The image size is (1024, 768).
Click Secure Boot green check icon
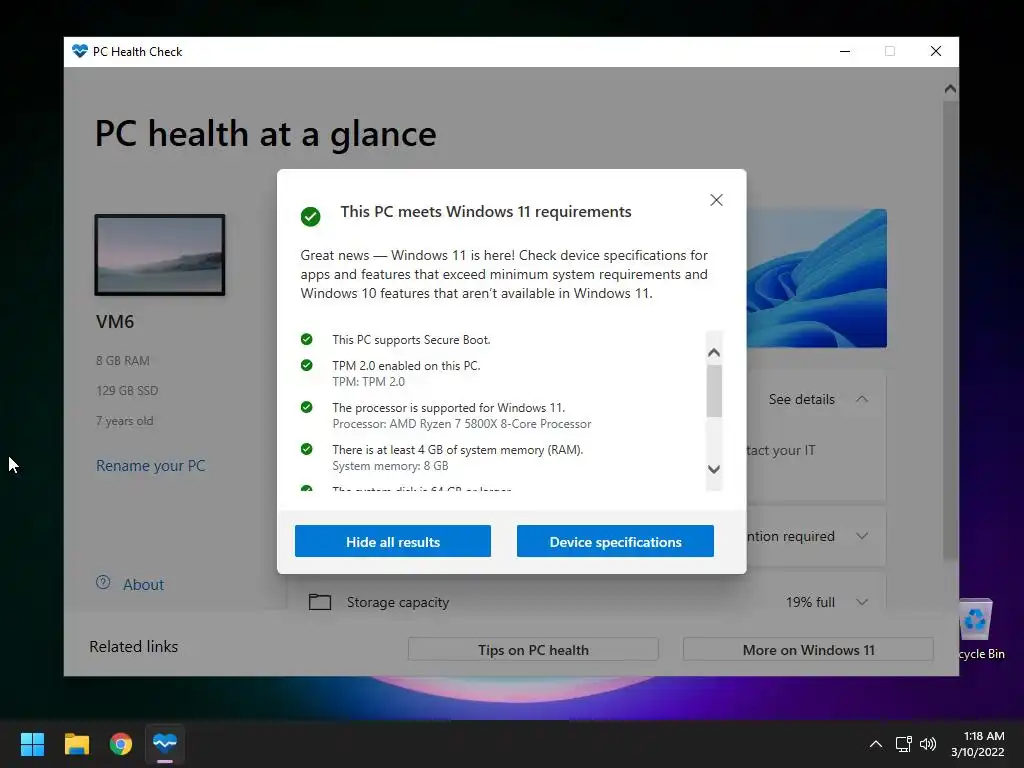point(306,339)
